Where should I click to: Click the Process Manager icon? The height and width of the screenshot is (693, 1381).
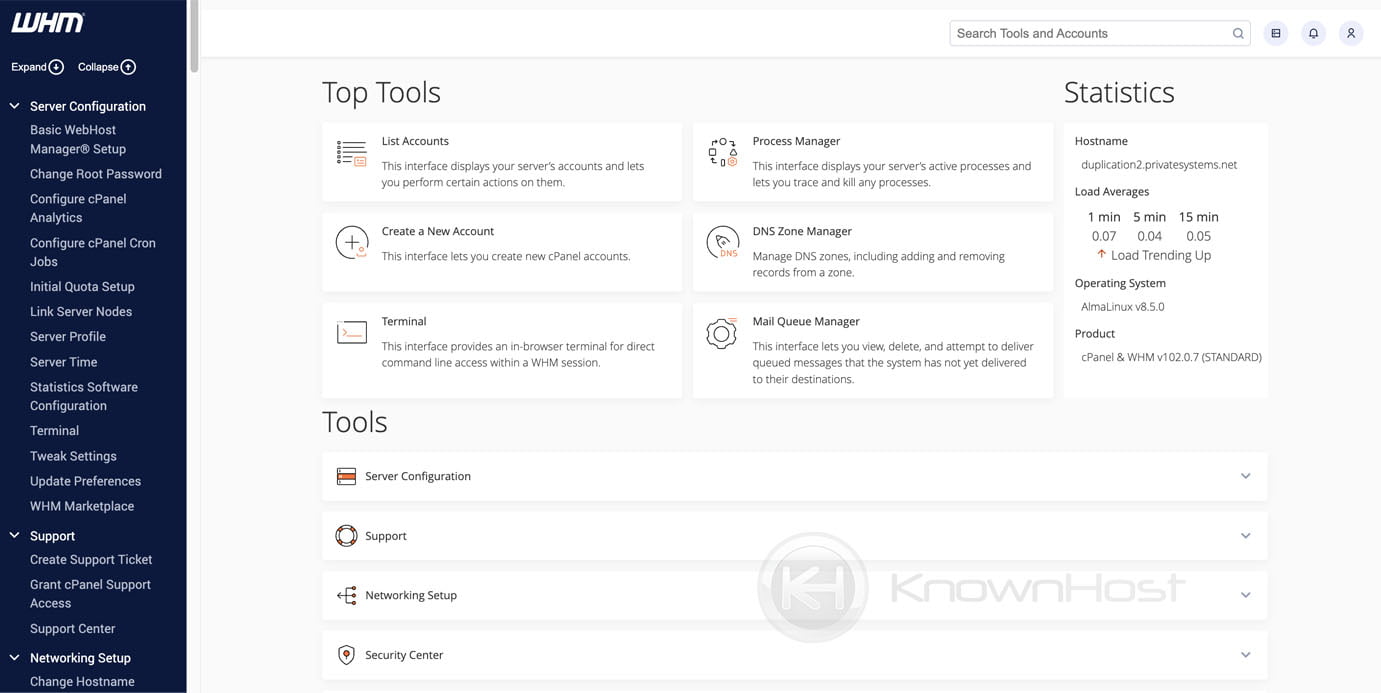pos(722,153)
